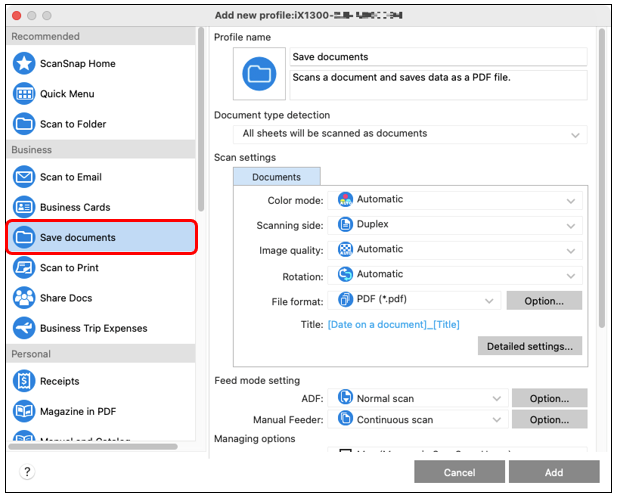Select the Scan to Email envelope icon
This screenshot has height=498, width=617.
(24, 177)
